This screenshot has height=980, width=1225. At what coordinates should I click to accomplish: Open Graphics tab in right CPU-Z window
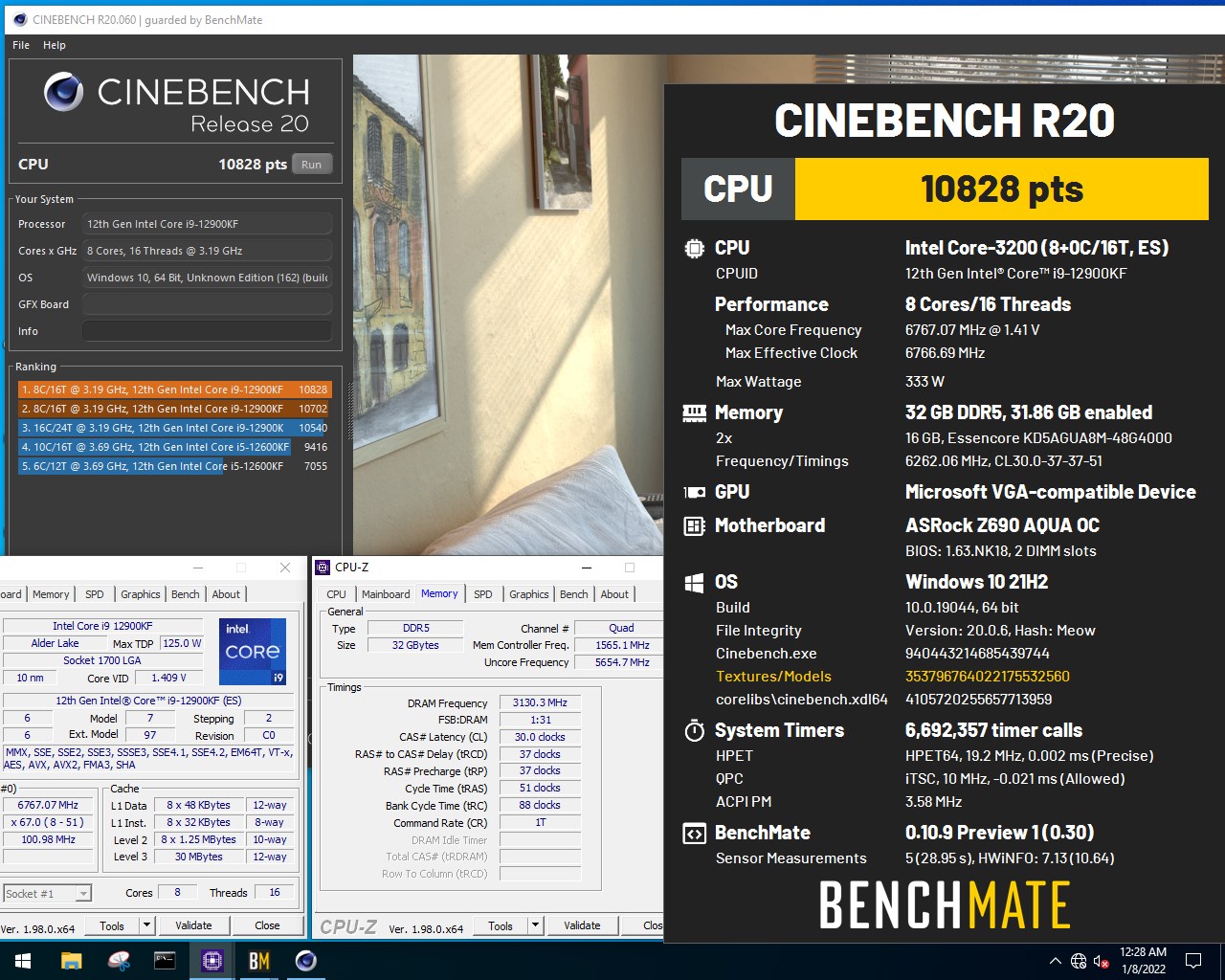(x=529, y=594)
